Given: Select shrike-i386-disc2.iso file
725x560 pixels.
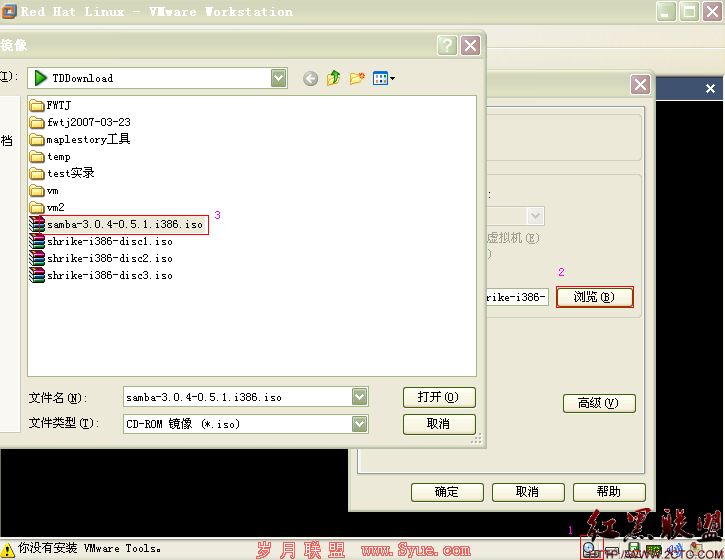Looking at the screenshot, I should point(101,258).
